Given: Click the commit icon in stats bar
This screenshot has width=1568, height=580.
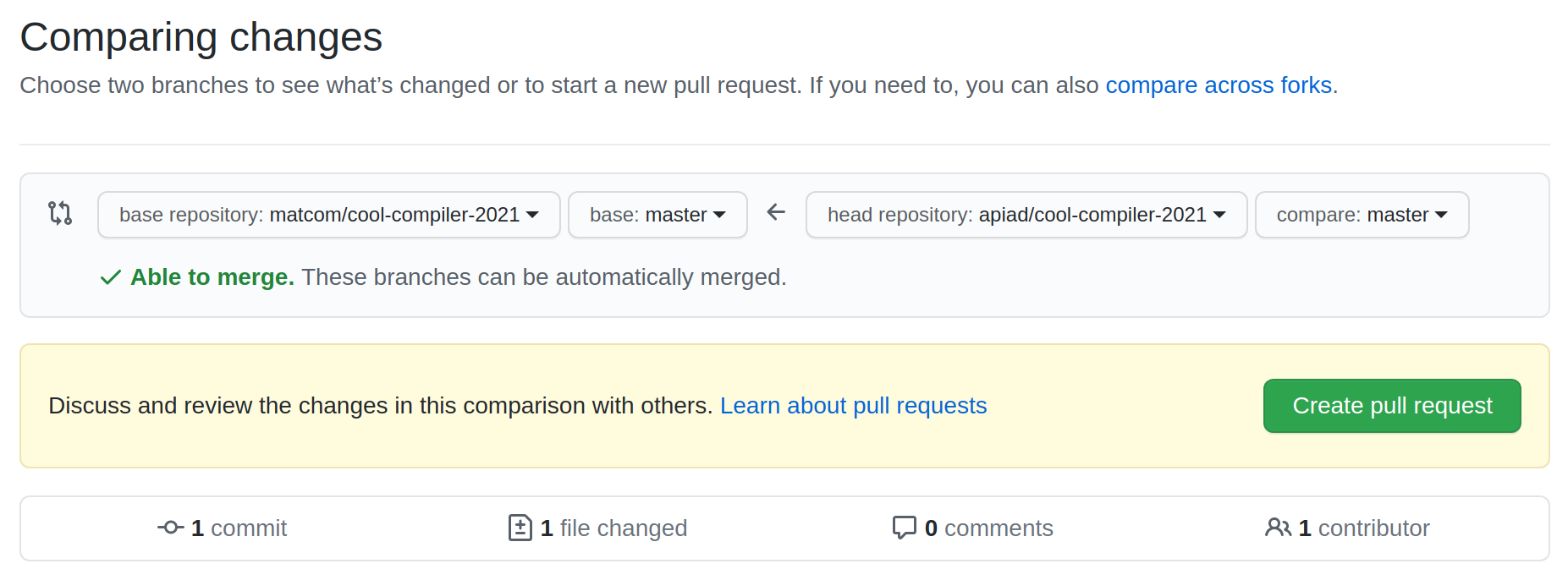Looking at the screenshot, I should point(171,528).
